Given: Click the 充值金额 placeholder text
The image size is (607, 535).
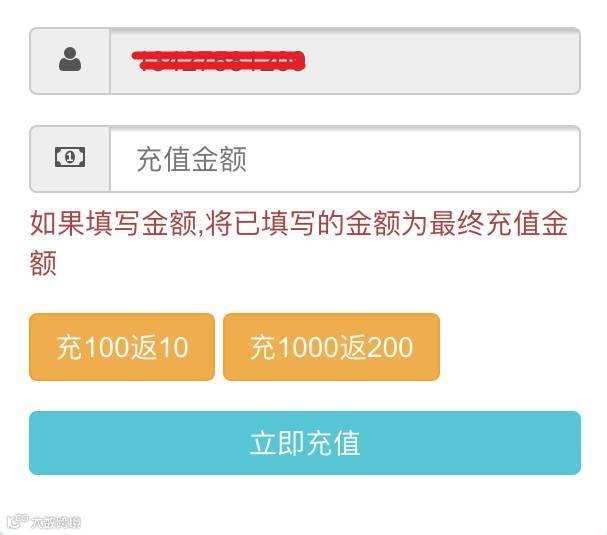Looking at the screenshot, I should (192, 159).
